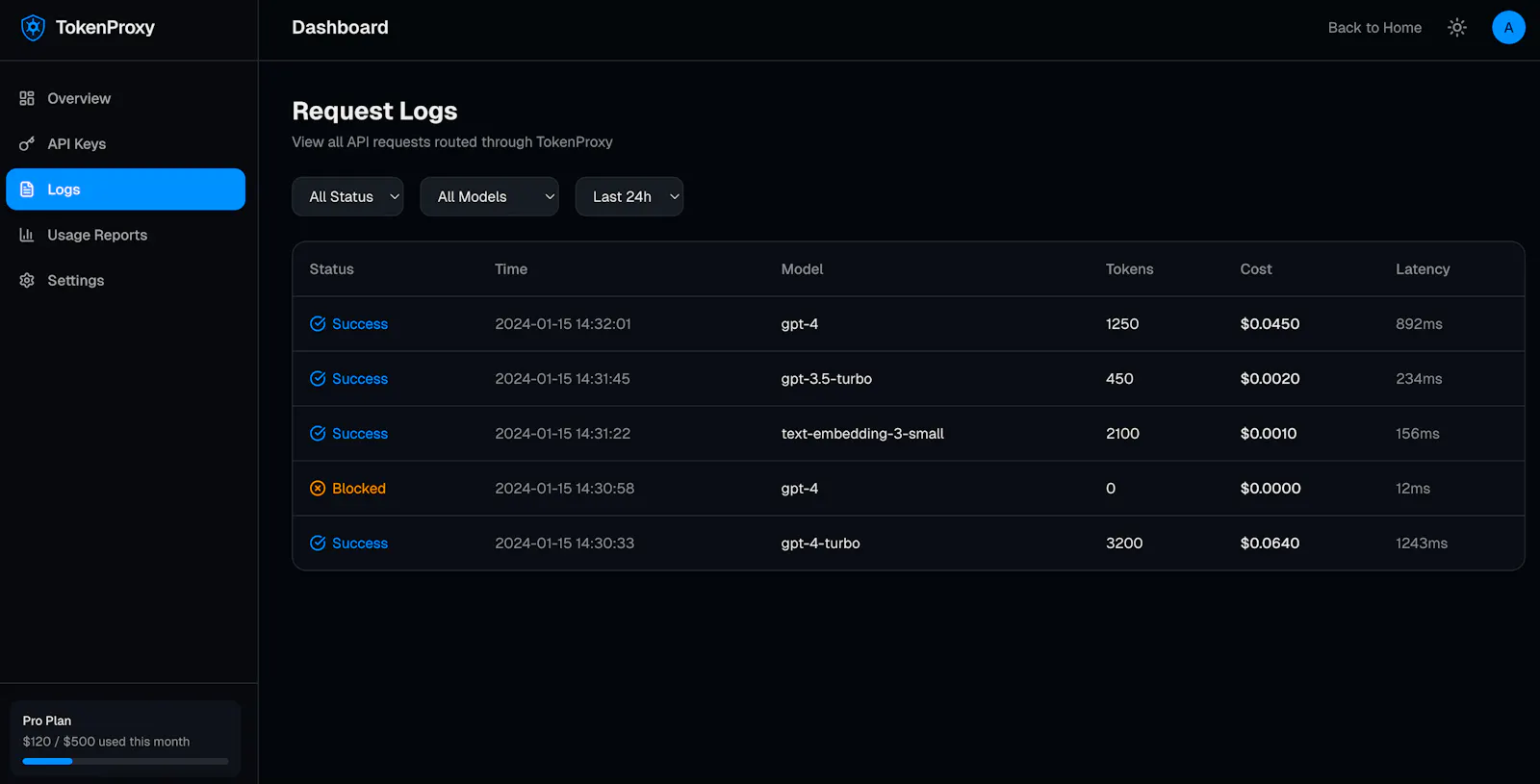Click the Status column header

pos(331,269)
